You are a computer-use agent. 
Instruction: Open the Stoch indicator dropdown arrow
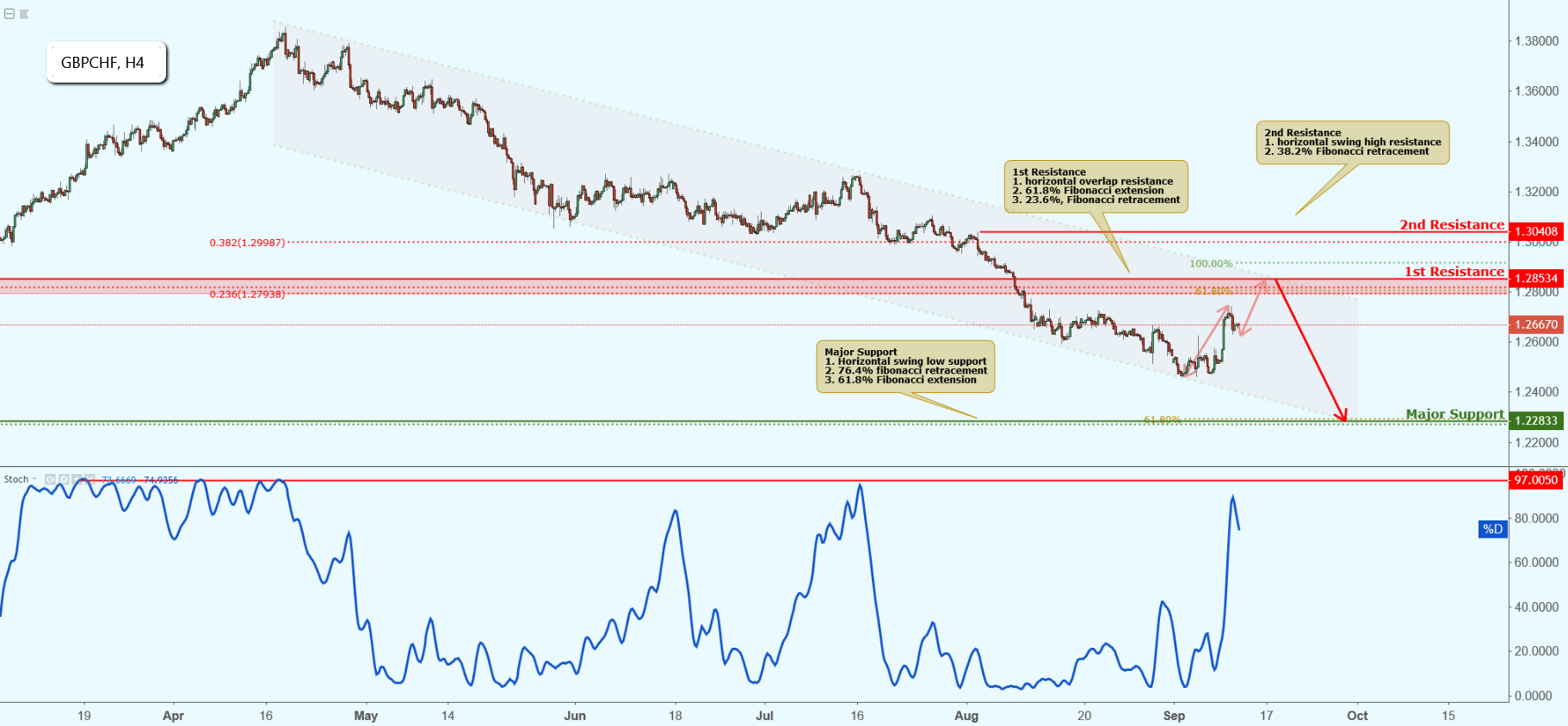[x=34, y=479]
